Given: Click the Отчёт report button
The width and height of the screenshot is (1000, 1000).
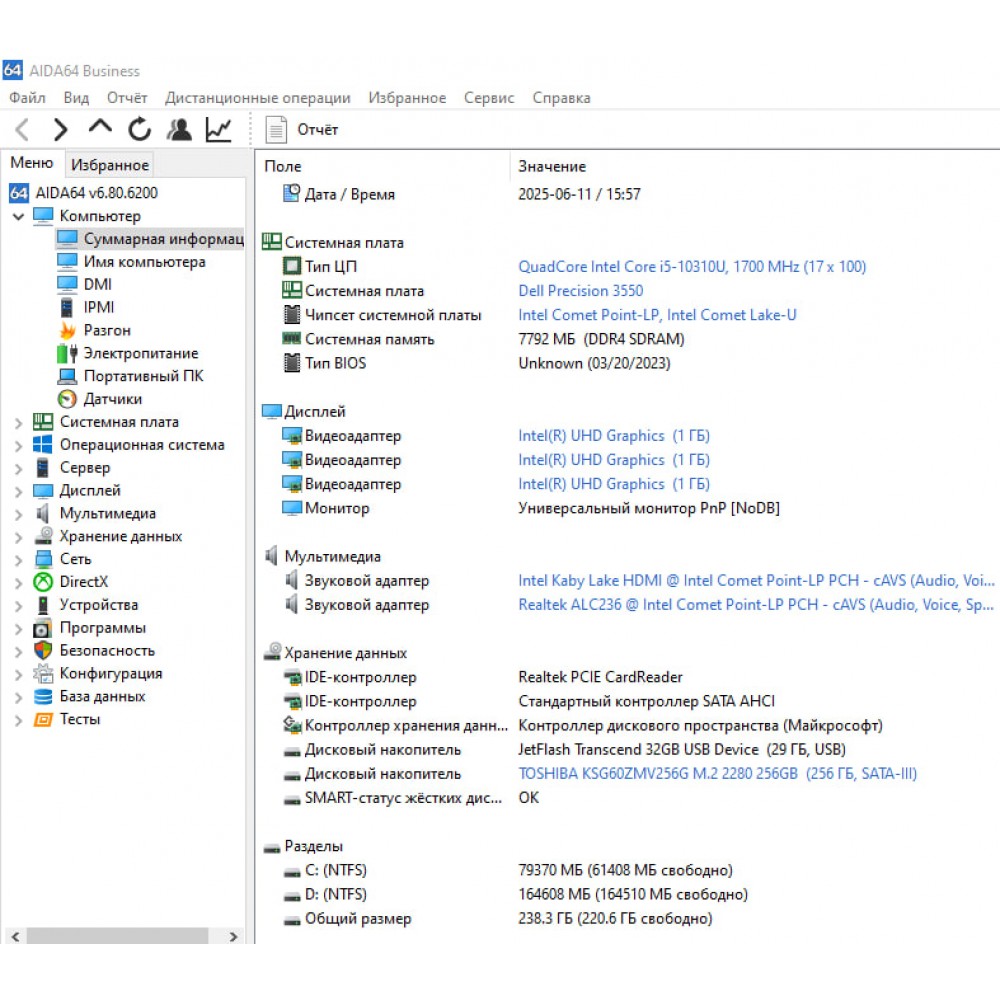Looking at the screenshot, I should pyautogui.click(x=301, y=129).
